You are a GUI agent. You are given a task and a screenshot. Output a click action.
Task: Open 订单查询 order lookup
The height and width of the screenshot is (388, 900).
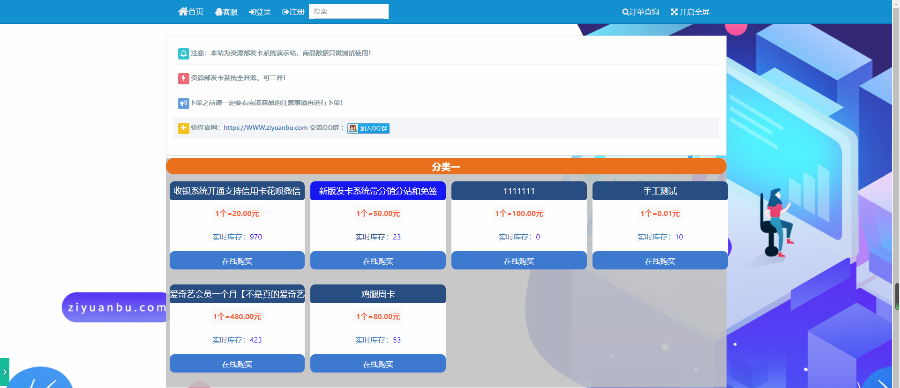click(x=641, y=11)
